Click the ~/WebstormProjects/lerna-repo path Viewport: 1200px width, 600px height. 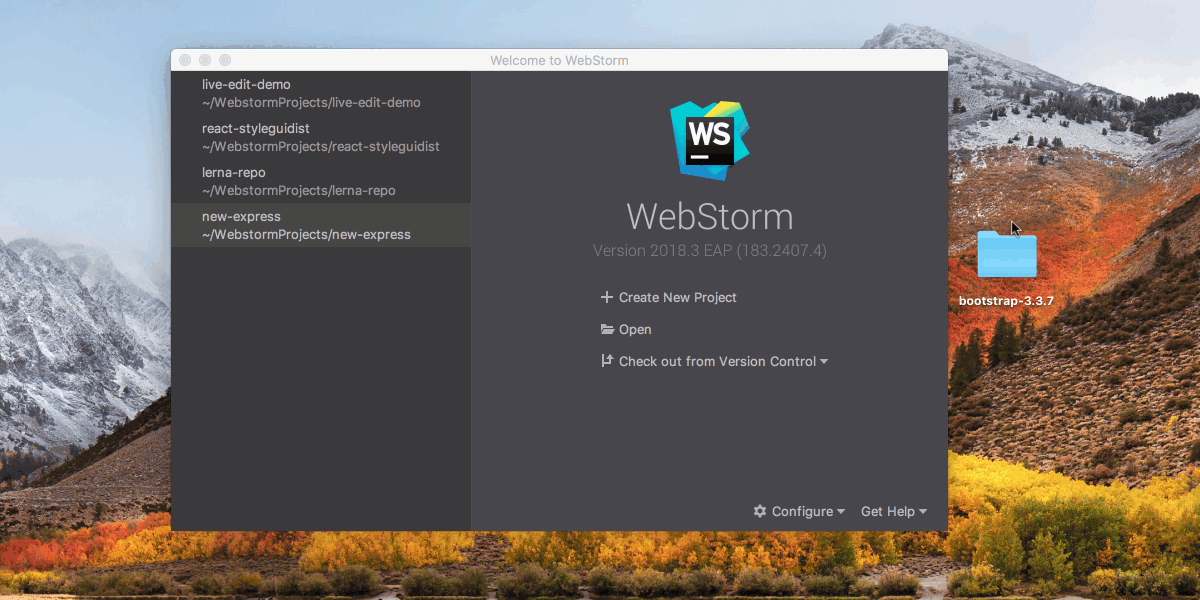299,191
